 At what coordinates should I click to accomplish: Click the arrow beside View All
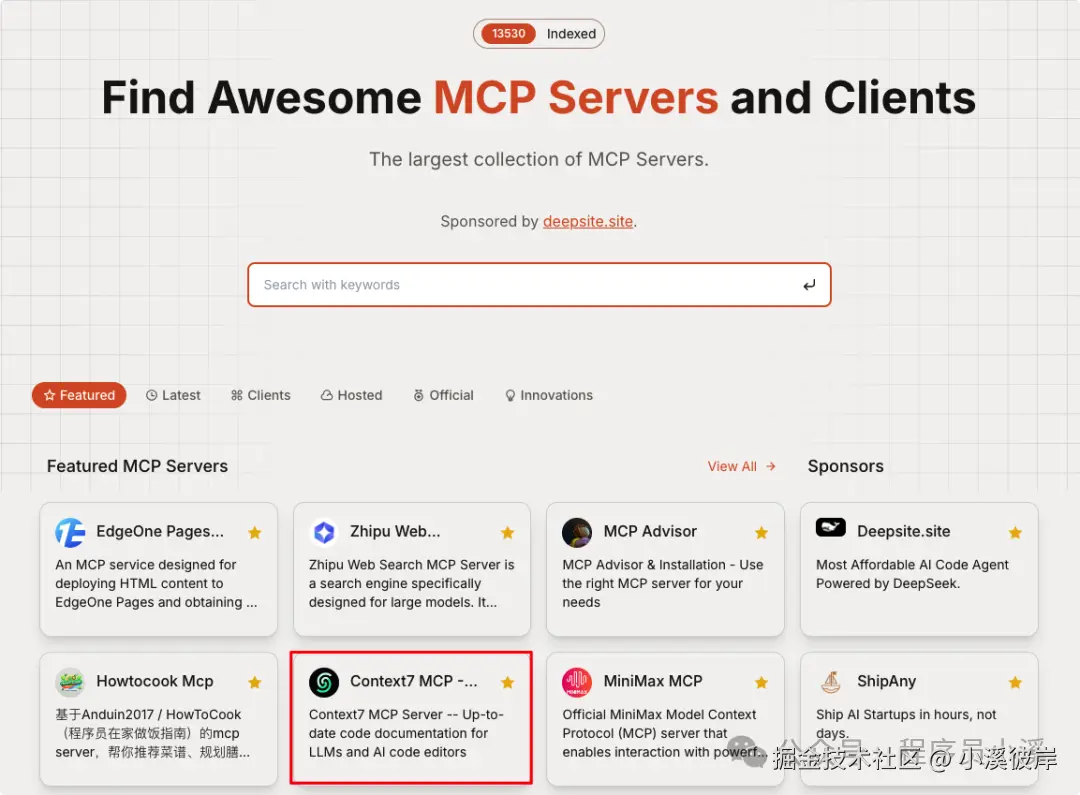(x=771, y=466)
